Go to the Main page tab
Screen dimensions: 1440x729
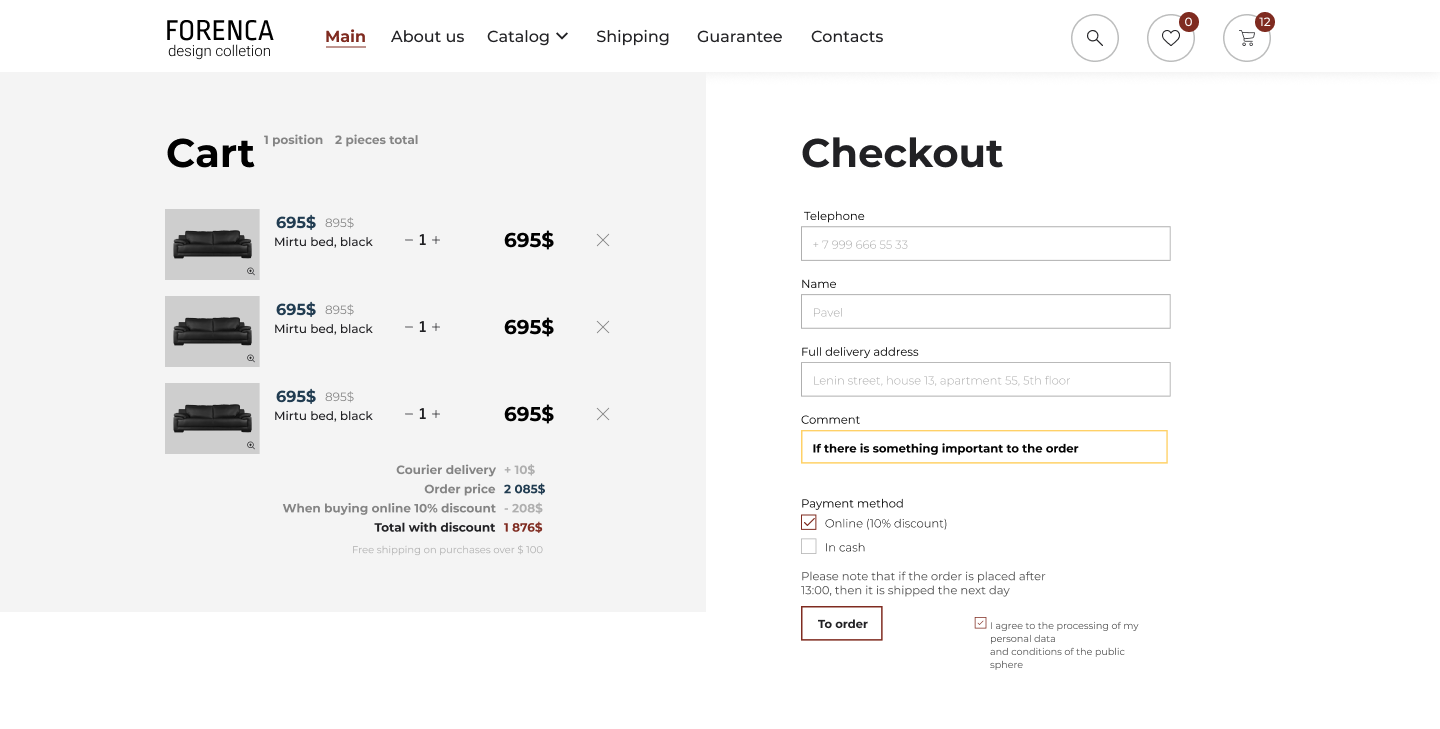tap(345, 36)
